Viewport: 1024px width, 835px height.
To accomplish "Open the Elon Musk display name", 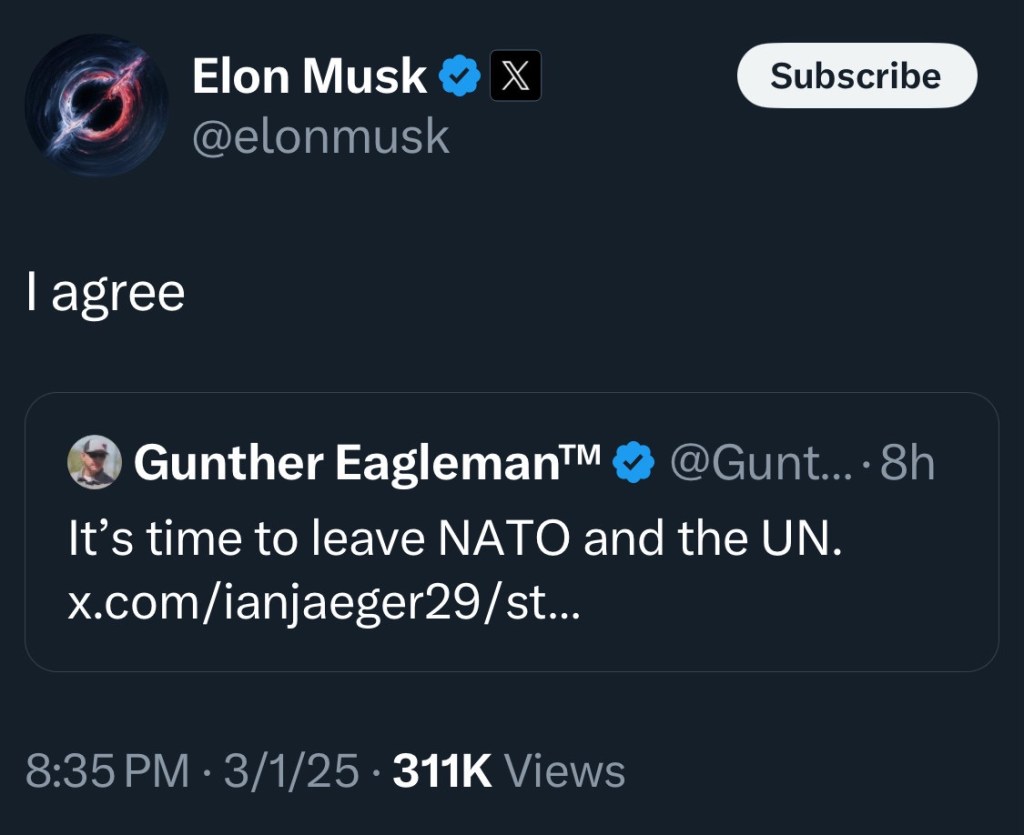I will click(309, 77).
